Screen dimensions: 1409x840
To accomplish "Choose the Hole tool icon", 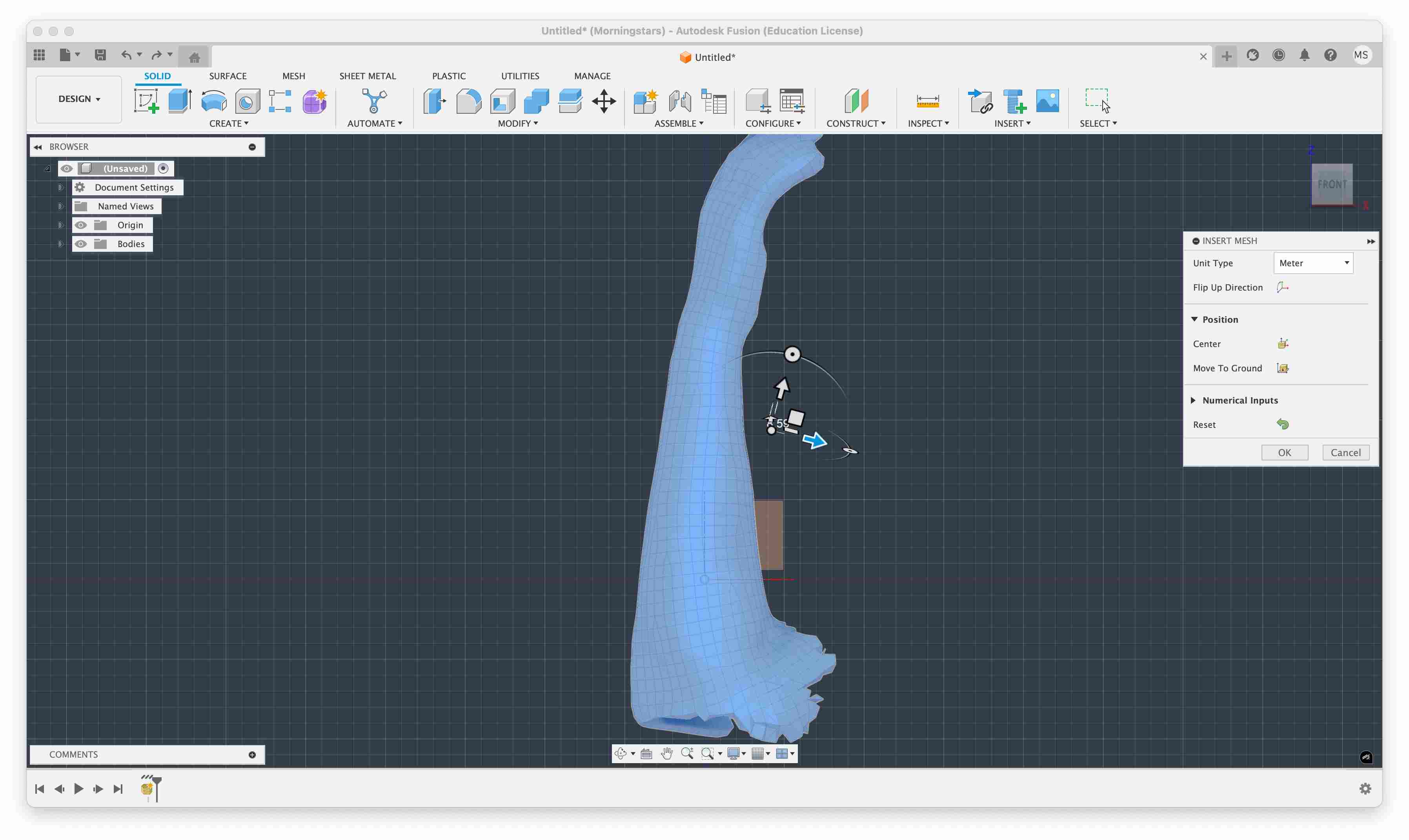I will tap(248, 101).
